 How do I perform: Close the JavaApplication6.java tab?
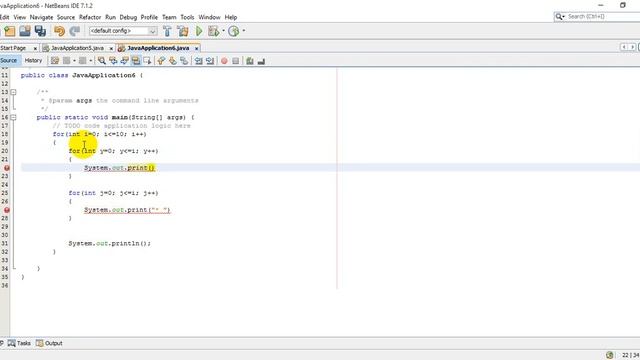tap(196, 48)
